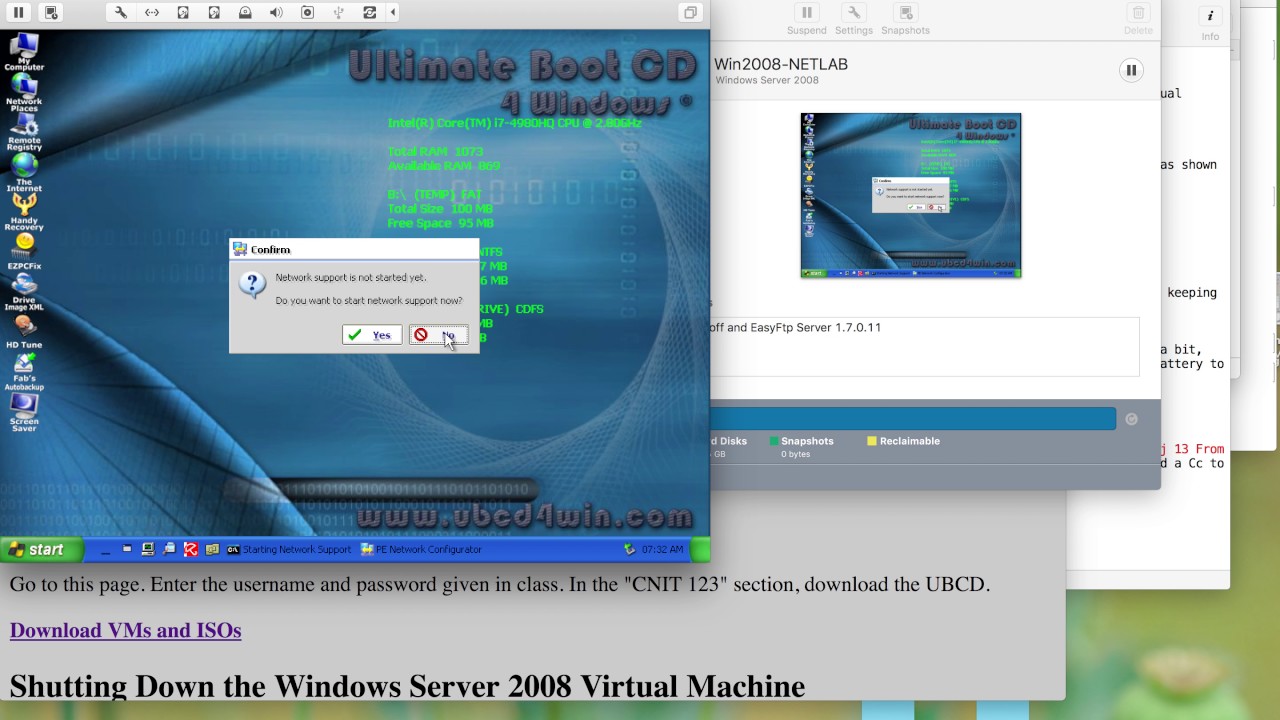Screen dimensions: 1280x720
Task: Launch the Drive Image XML desktop icon
Action: 24,292
